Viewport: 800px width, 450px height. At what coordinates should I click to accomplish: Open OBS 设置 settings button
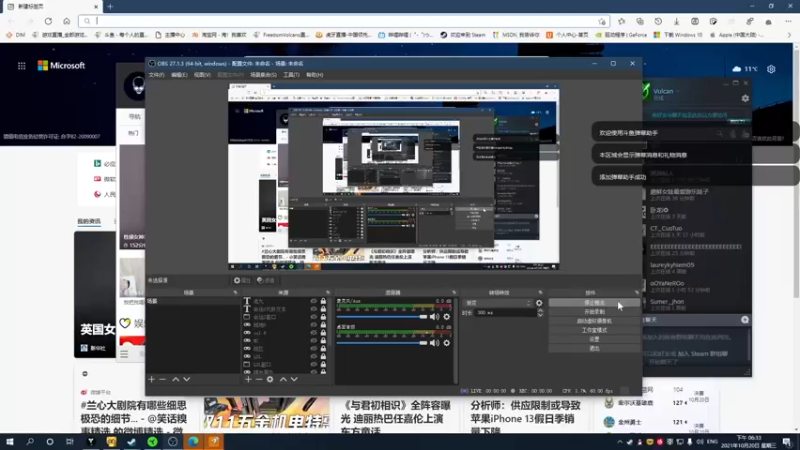tap(594, 339)
